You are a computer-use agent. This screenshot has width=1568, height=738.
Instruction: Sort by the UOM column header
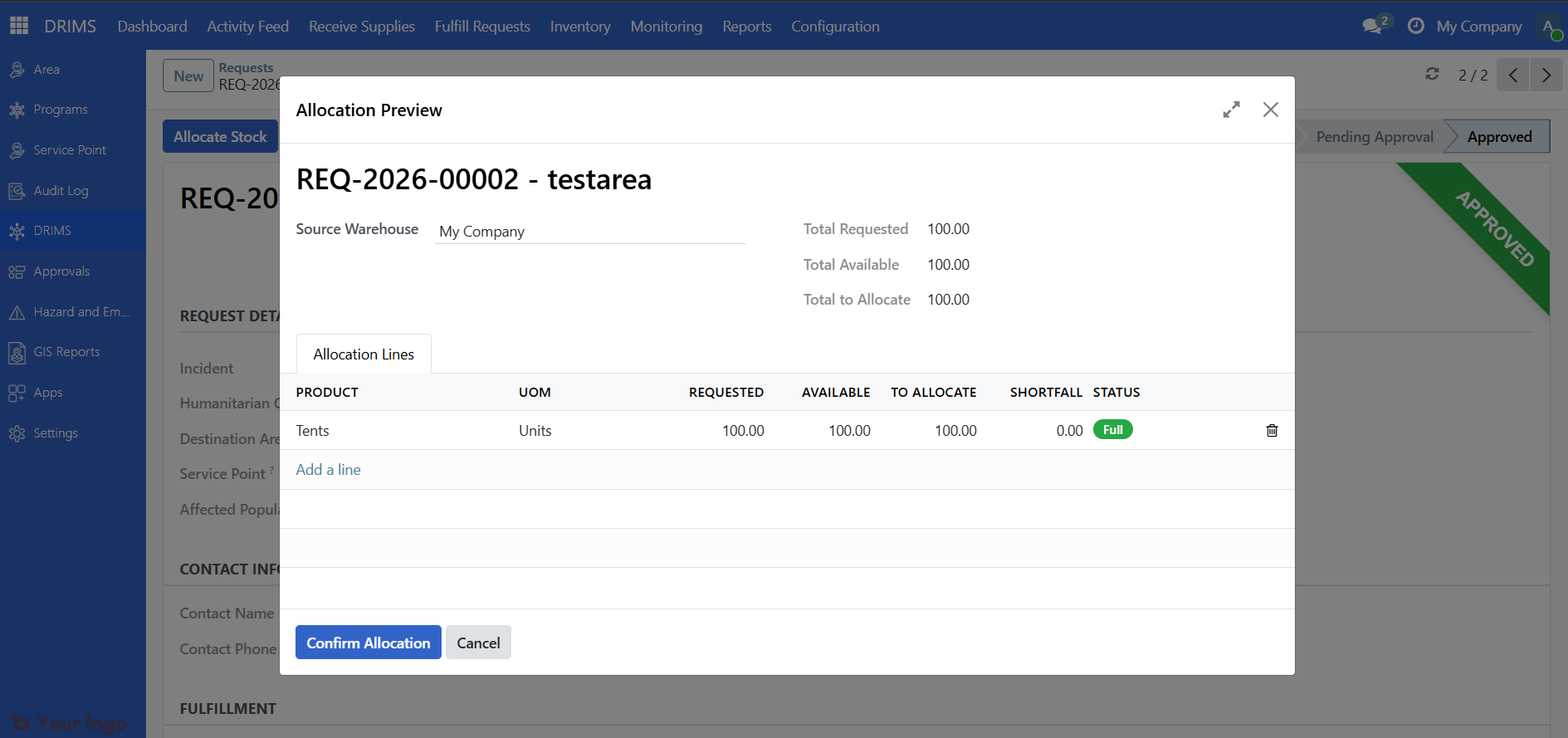[x=535, y=392]
